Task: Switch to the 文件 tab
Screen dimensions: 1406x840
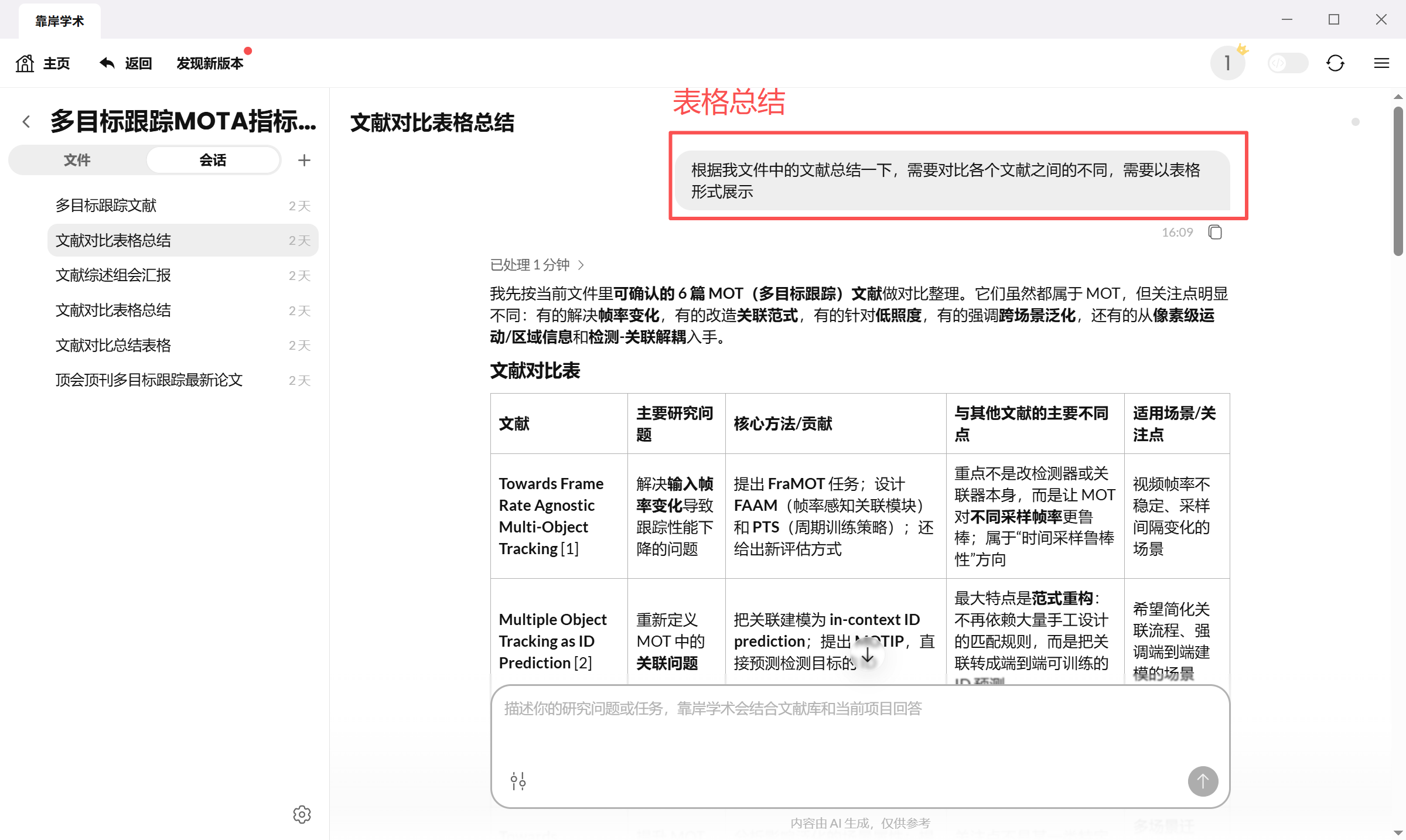Action: pos(77,160)
